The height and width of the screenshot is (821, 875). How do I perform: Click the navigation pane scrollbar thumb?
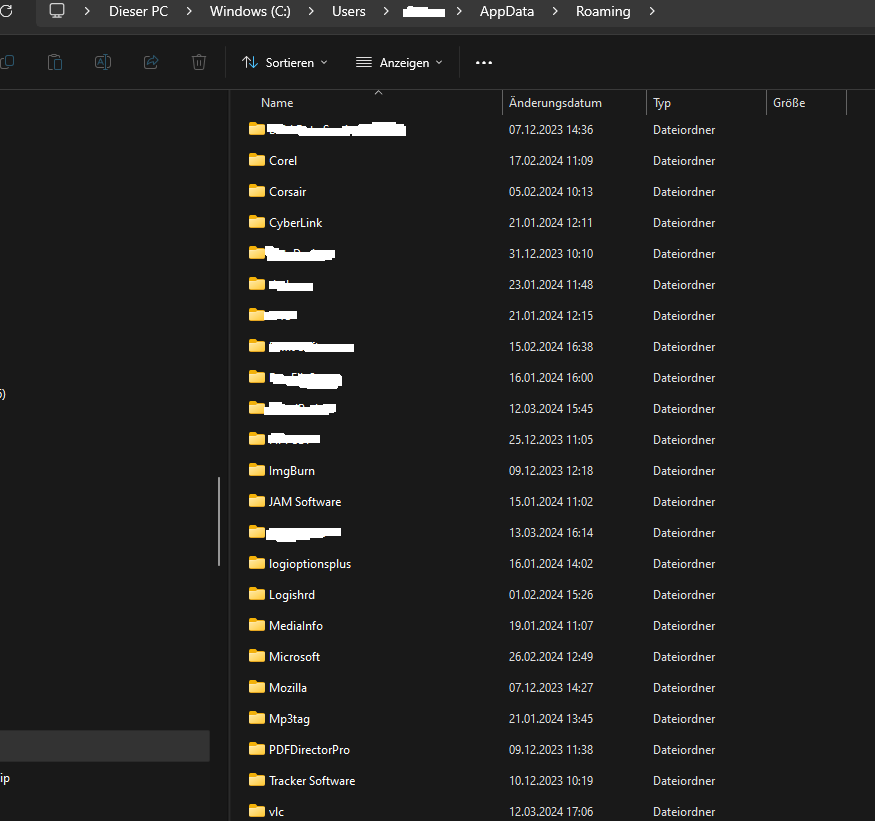[219, 521]
